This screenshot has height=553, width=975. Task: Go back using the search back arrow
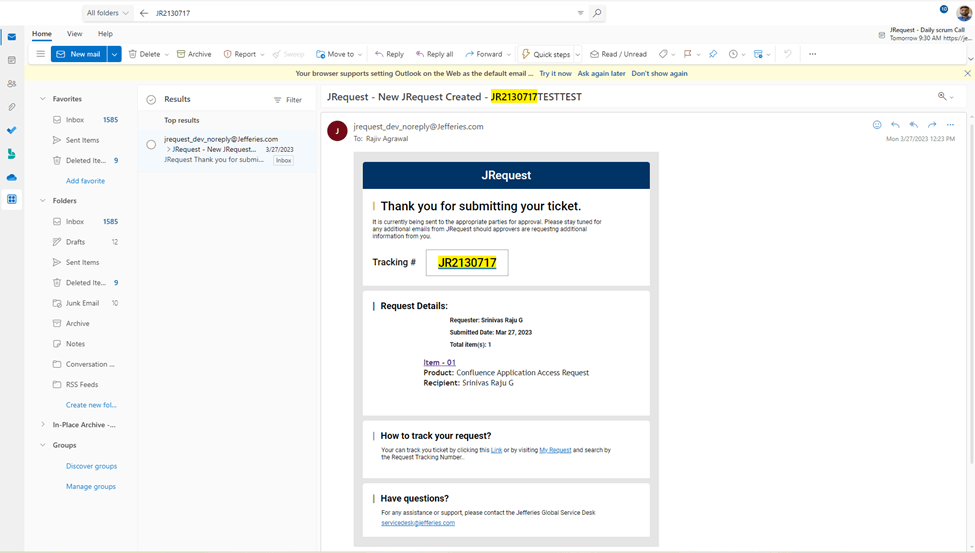click(x=144, y=13)
